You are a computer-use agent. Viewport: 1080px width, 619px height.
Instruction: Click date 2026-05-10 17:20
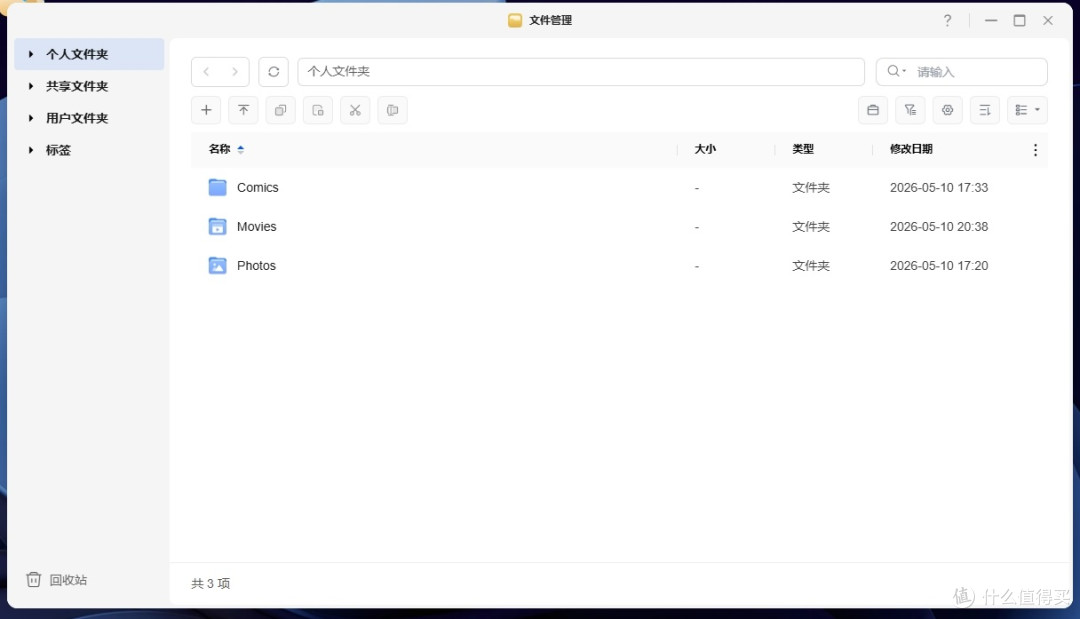pos(939,266)
